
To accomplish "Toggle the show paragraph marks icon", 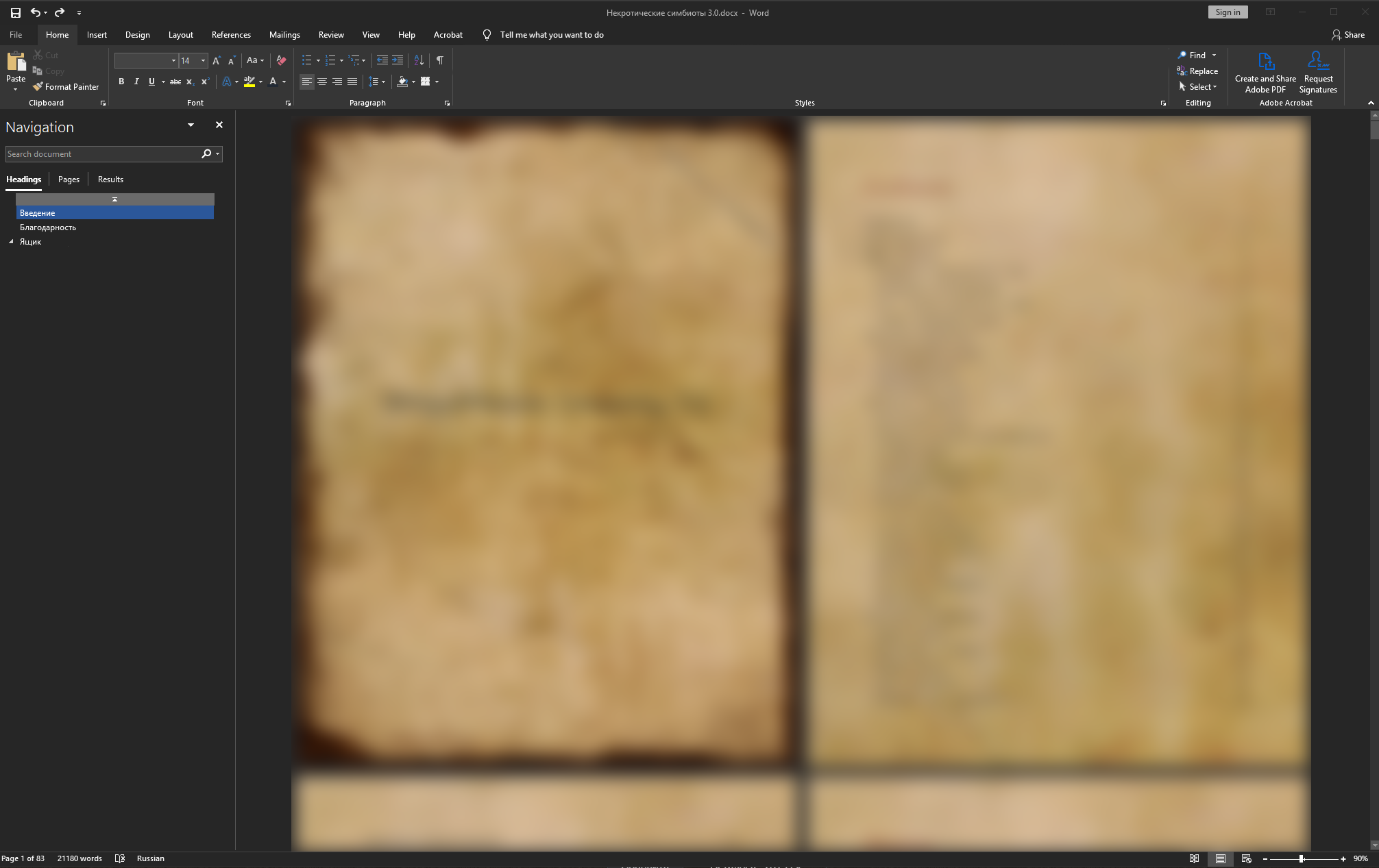I will (440, 60).
